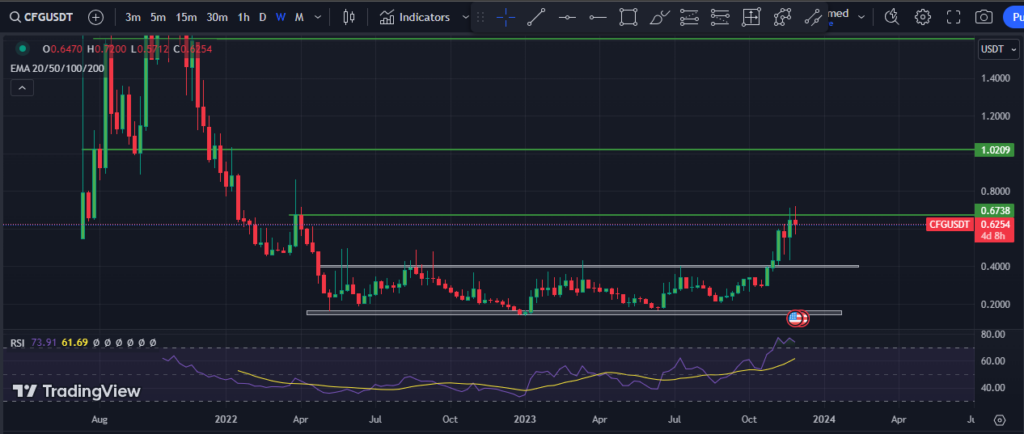Open the USDT currency dropdown
1024x434 pixels.
pos(999,49)
